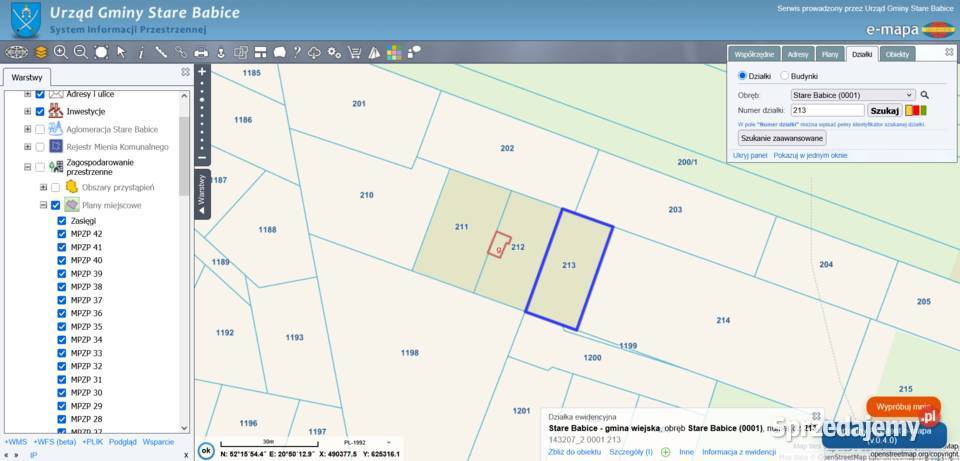The image size is (960, 461).
Task: Select the Budynki radio button
Action: click(784, 76)
